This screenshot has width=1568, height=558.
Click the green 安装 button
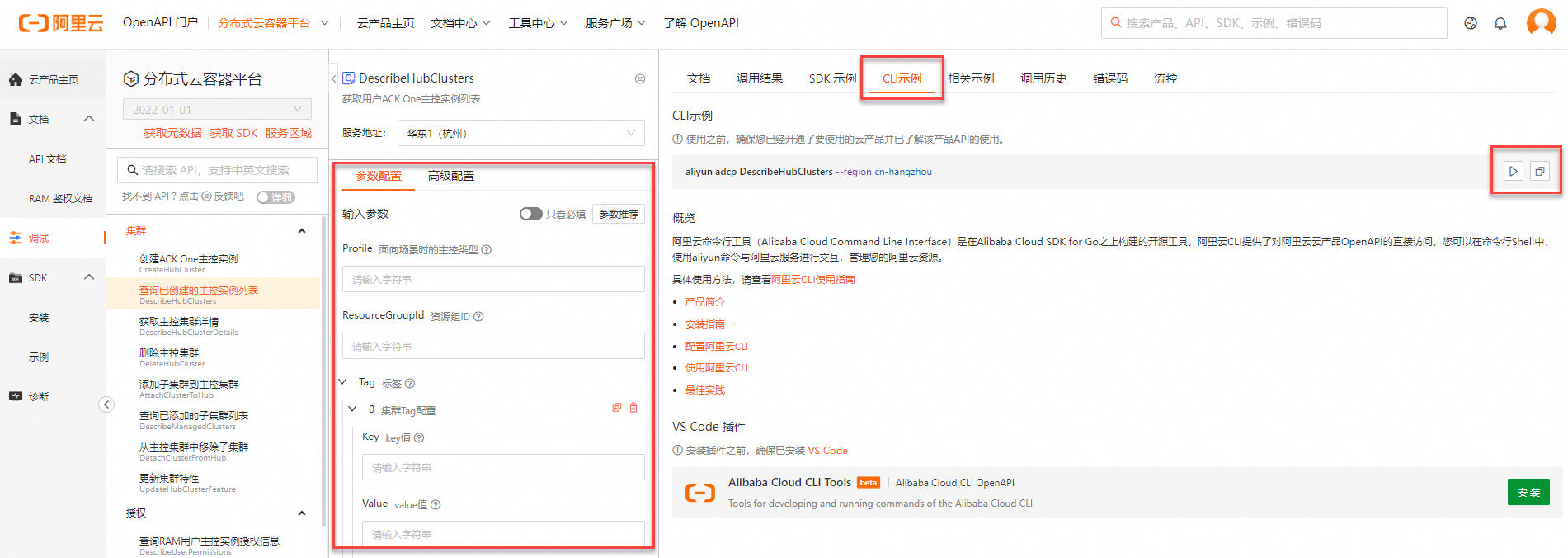coord(1528,492)
